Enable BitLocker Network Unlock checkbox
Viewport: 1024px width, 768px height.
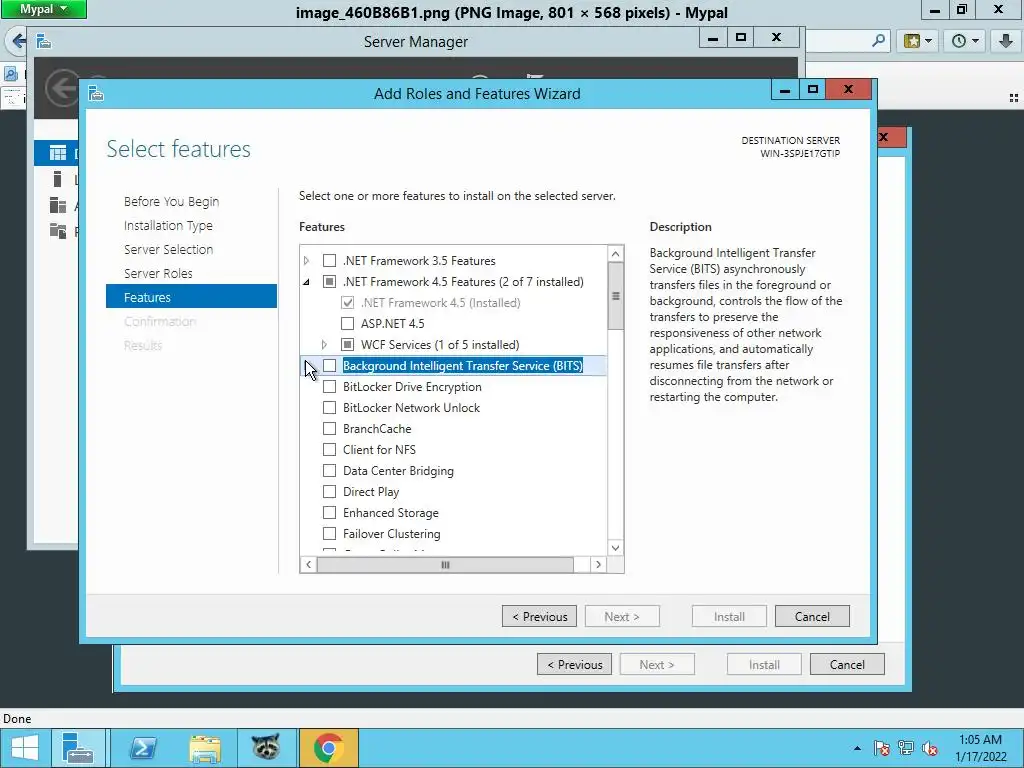click(x=330, y=408)
